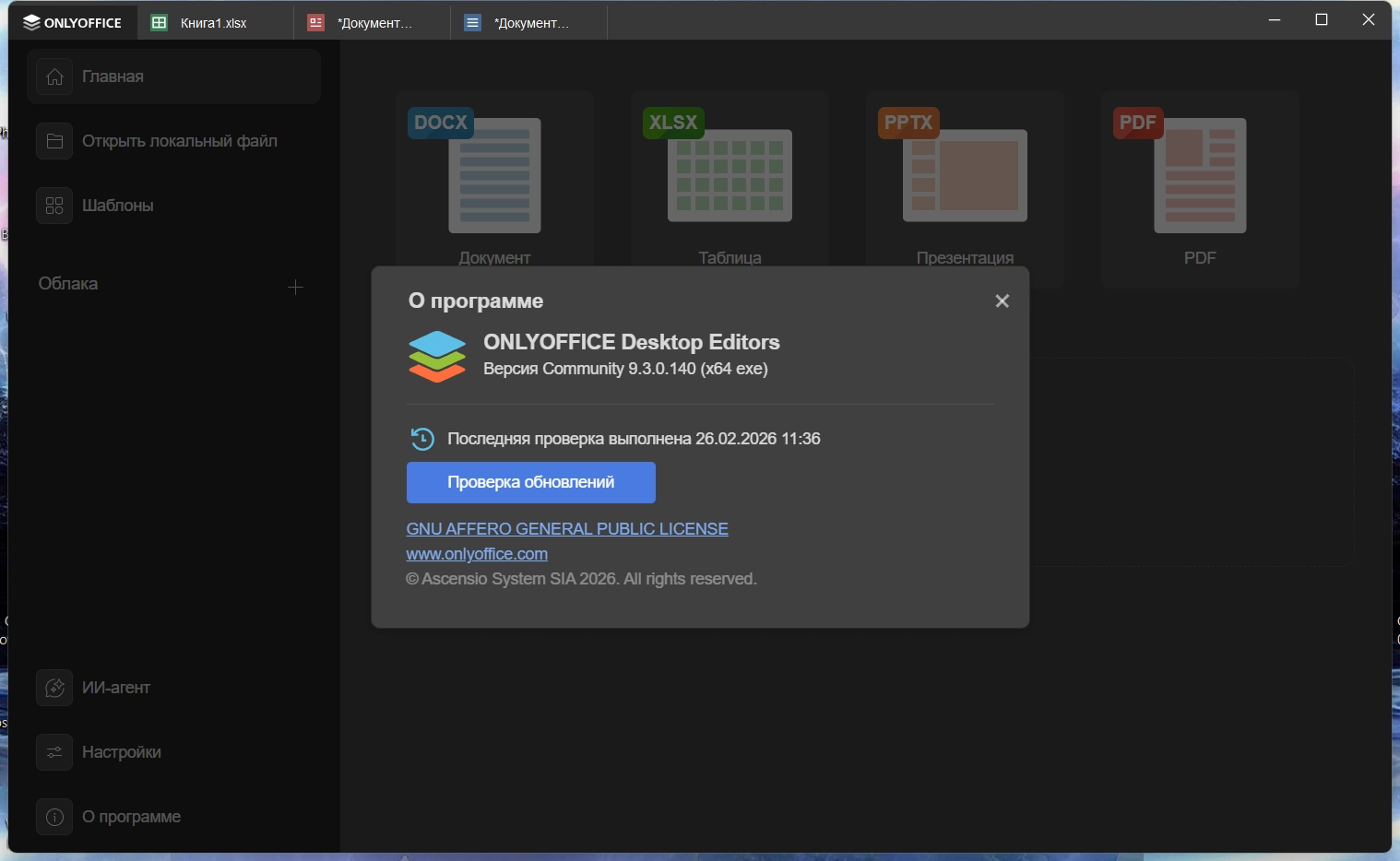
Task: Open the GNU AFFERO GENERAL PUBLIC LICENSE link
Action: (567, 529)
